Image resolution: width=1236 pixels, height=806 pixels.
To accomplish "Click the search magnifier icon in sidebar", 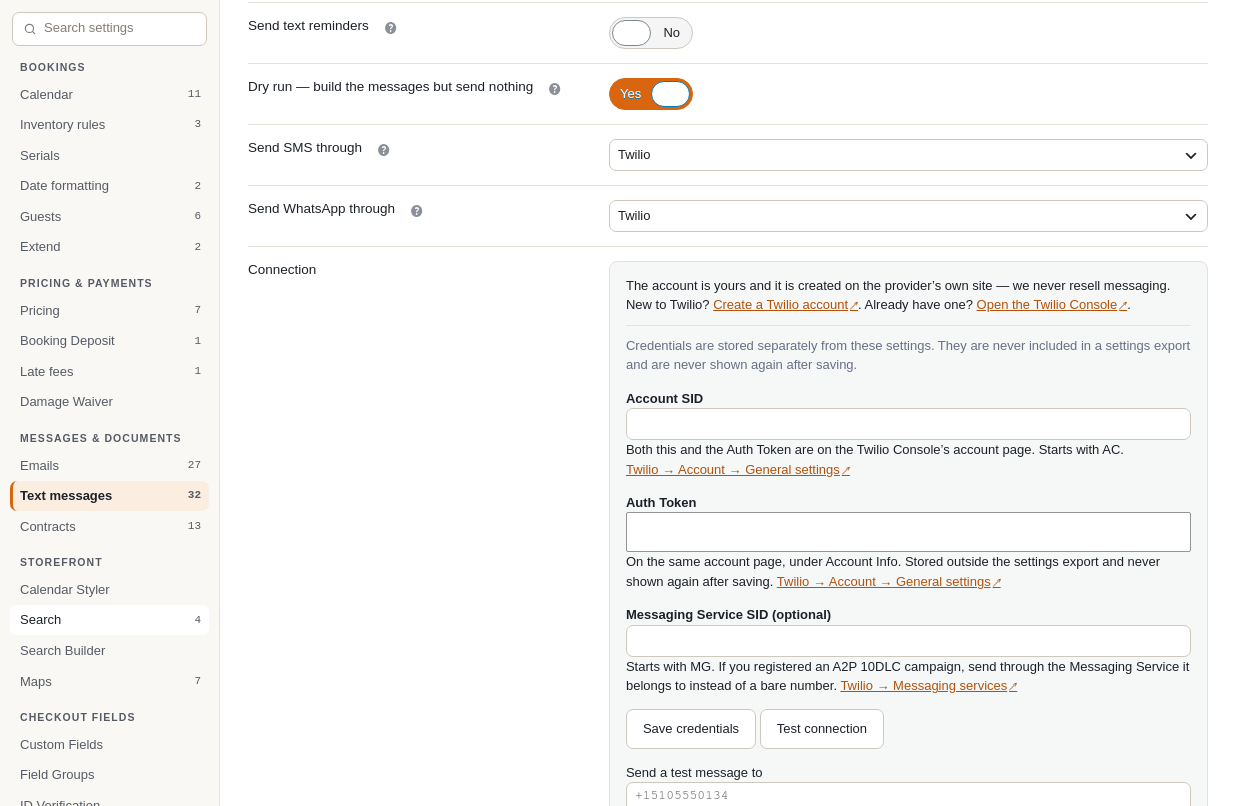I will [x=30, y=29].
